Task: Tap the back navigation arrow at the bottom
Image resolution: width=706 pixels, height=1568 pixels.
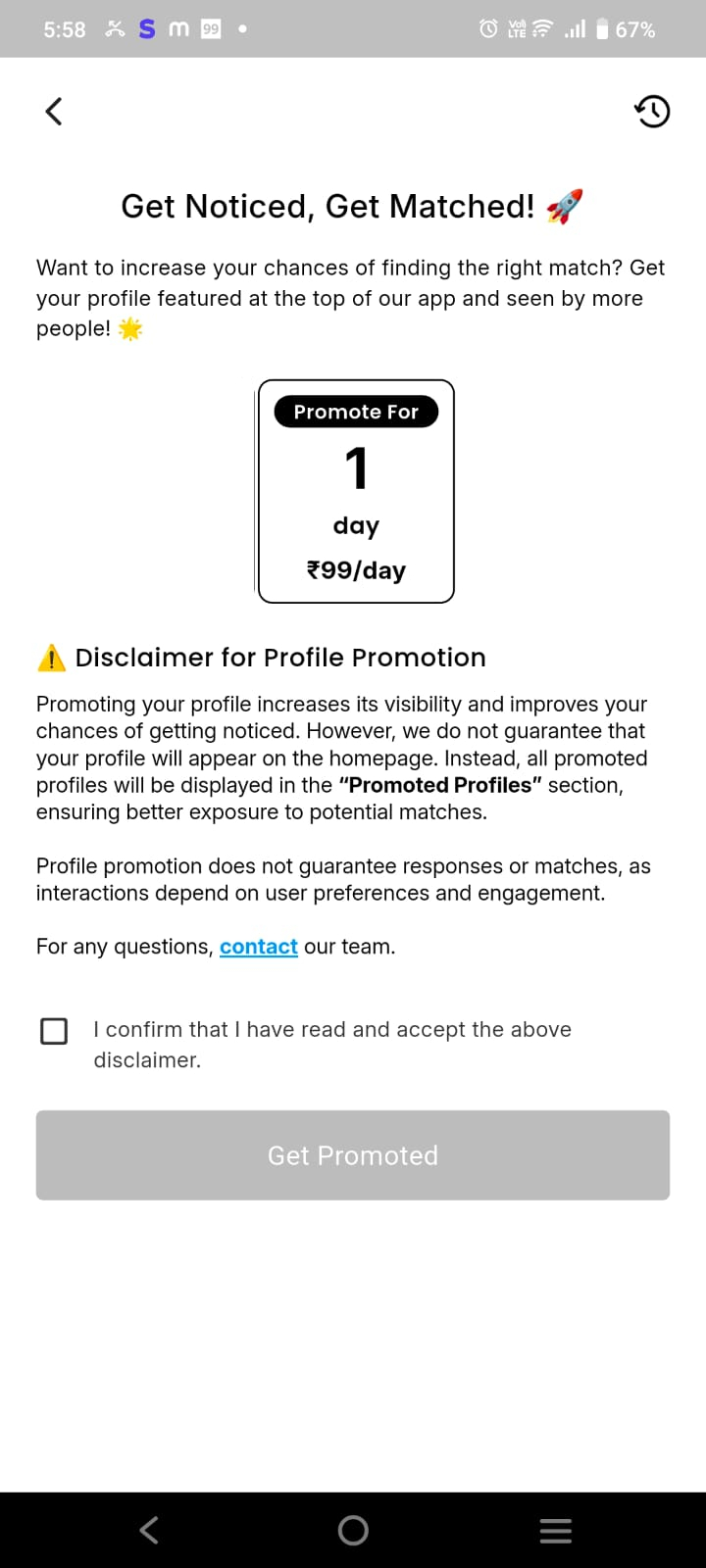Action: (148, 1529)
